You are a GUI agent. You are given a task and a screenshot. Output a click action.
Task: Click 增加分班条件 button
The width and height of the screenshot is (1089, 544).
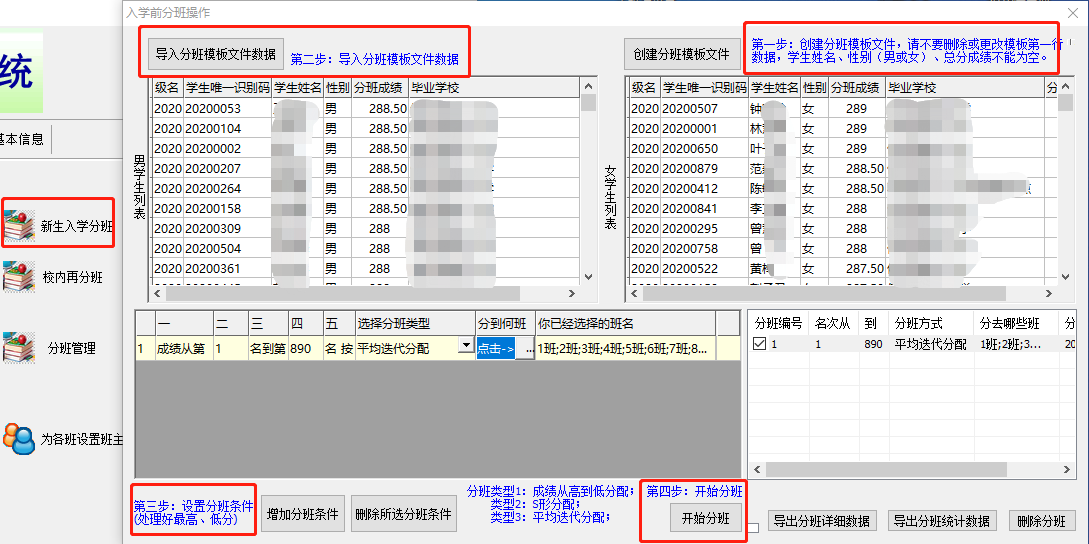[304, 514]
